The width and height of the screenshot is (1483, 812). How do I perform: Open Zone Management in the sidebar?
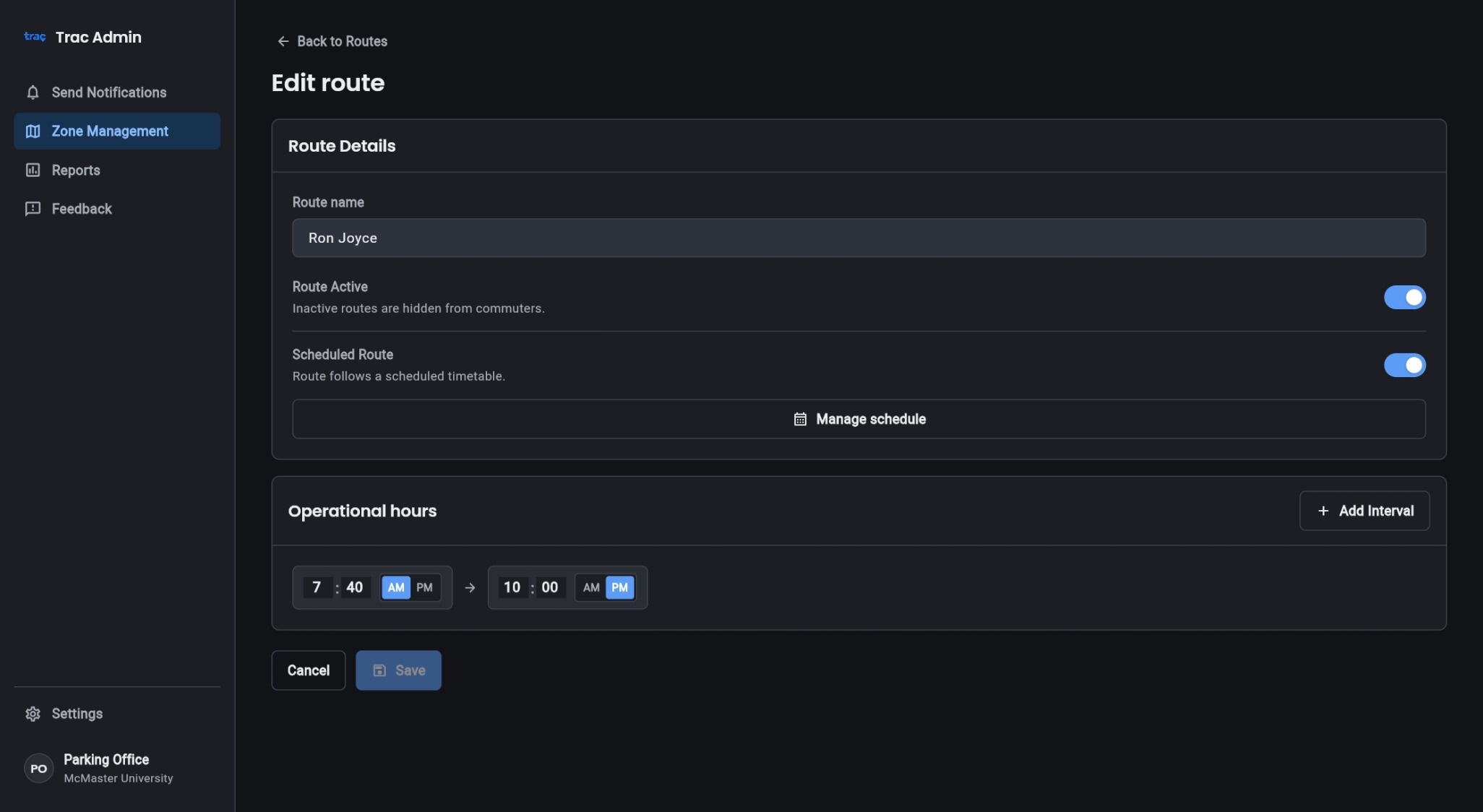pyautogui.click(x=117, y=131)
